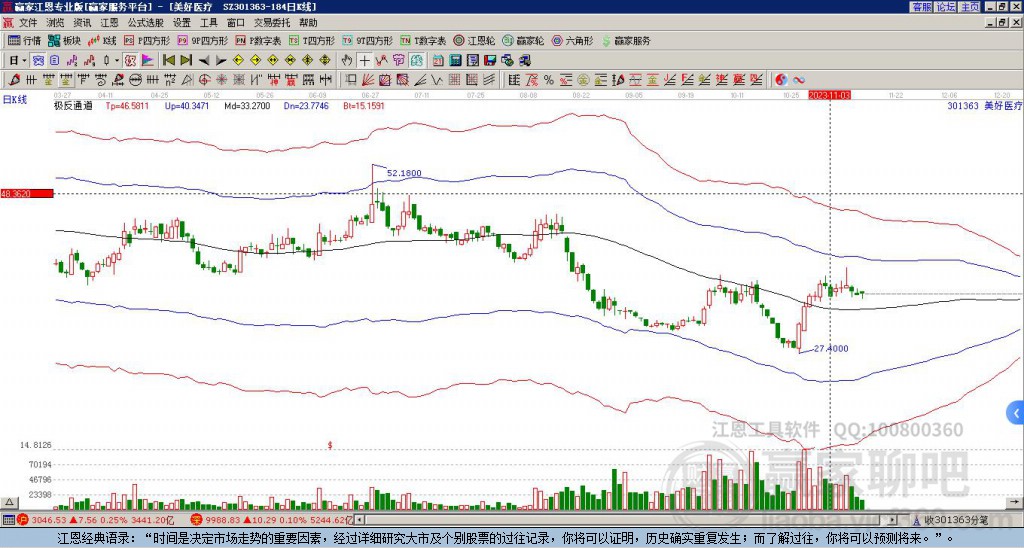Open the 江恩轮 Gann wheel
Image resolution: width=1024 pixels, height=548 pixels.
(474, 40)
